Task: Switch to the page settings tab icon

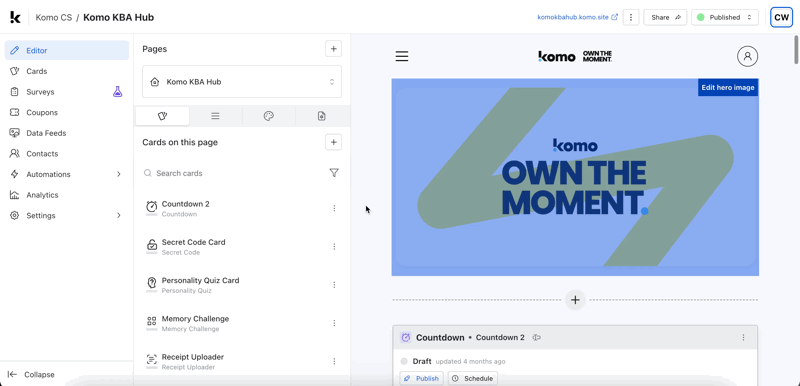Action: [321, 116]
